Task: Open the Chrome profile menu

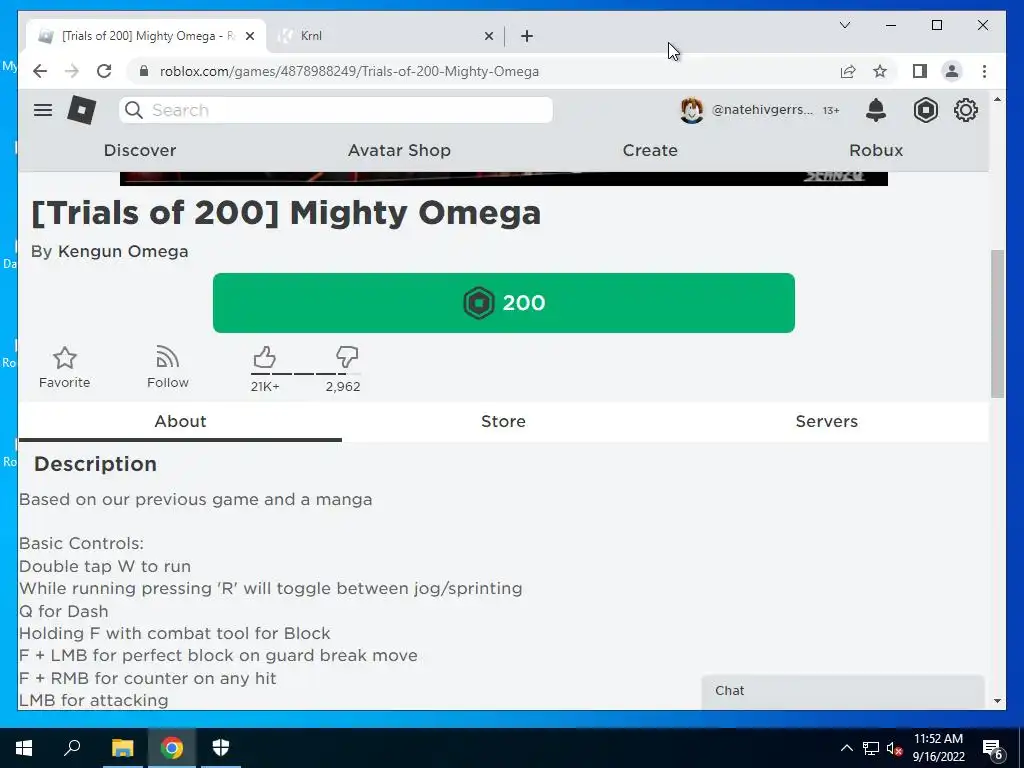Action: [x=952, y=71]
